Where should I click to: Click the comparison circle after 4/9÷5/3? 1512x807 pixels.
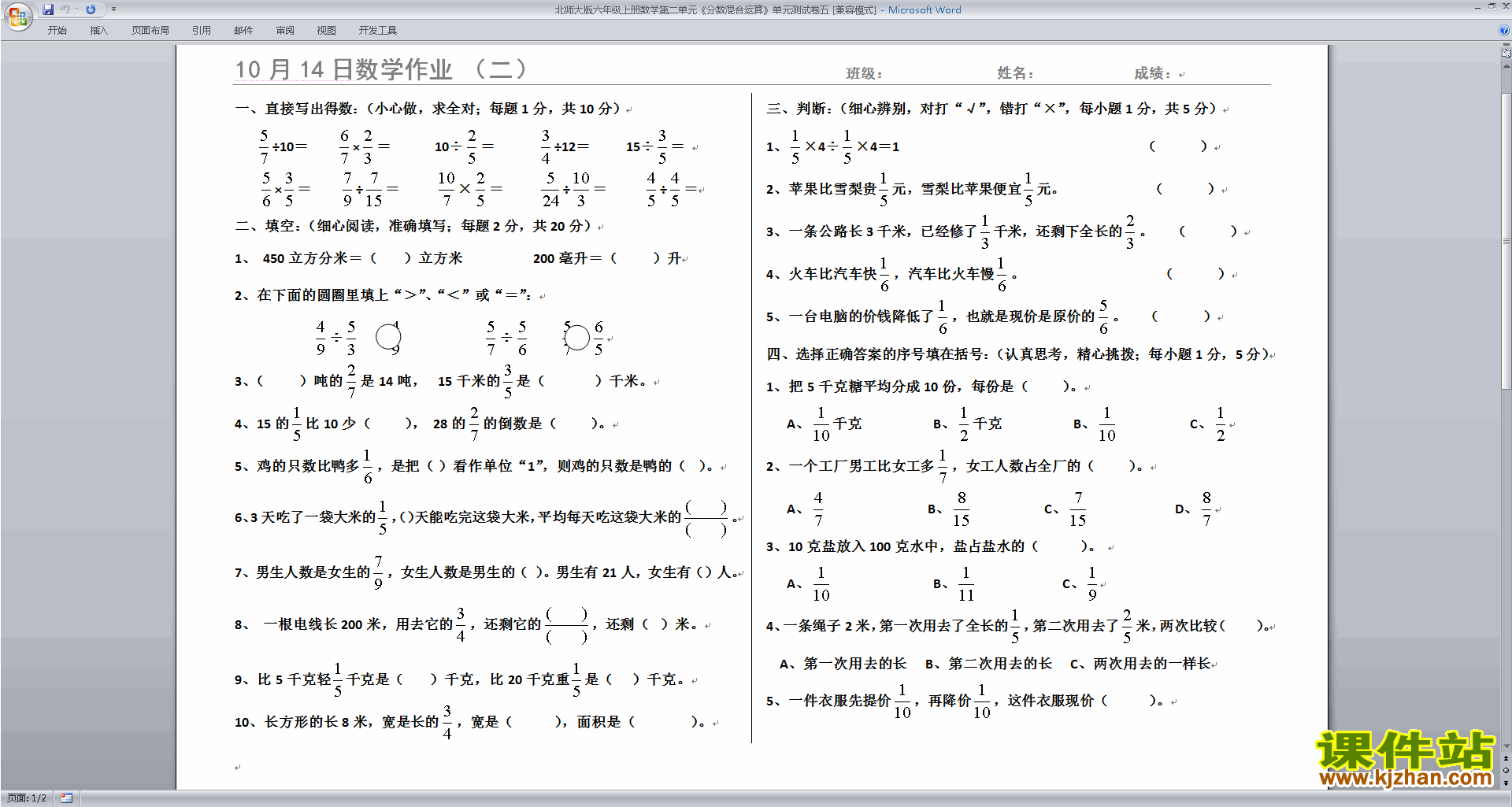point(388,337)
